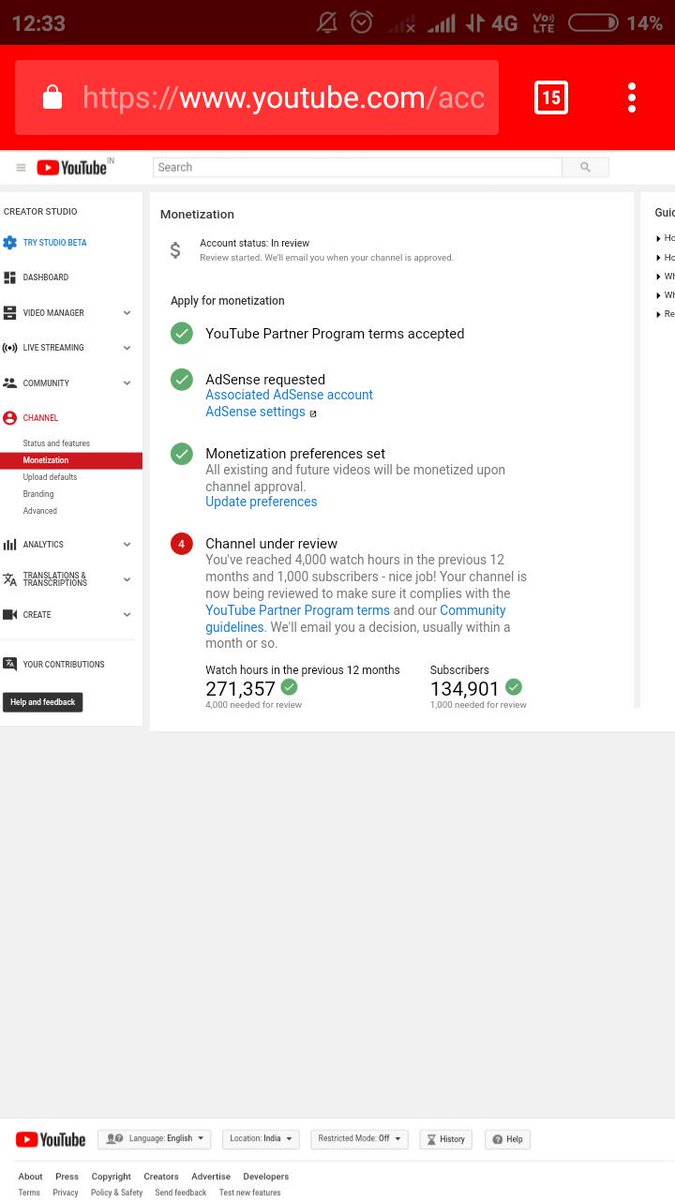Open Status and features page
Image resolution: width=675 pixels, height=1200 pixels.
click(56, 443)
